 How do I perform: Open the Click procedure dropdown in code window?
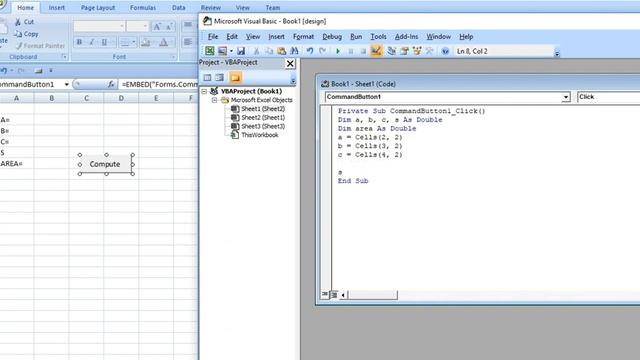[x=608, y=97]
